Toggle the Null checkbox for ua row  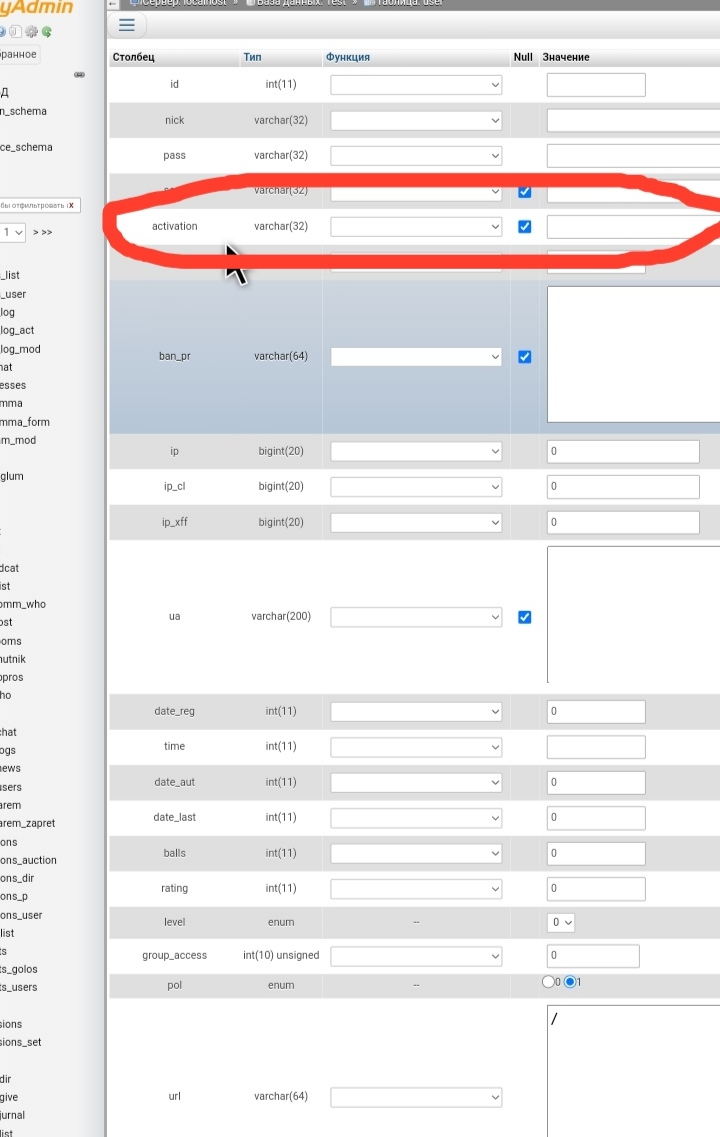(524, 617)
